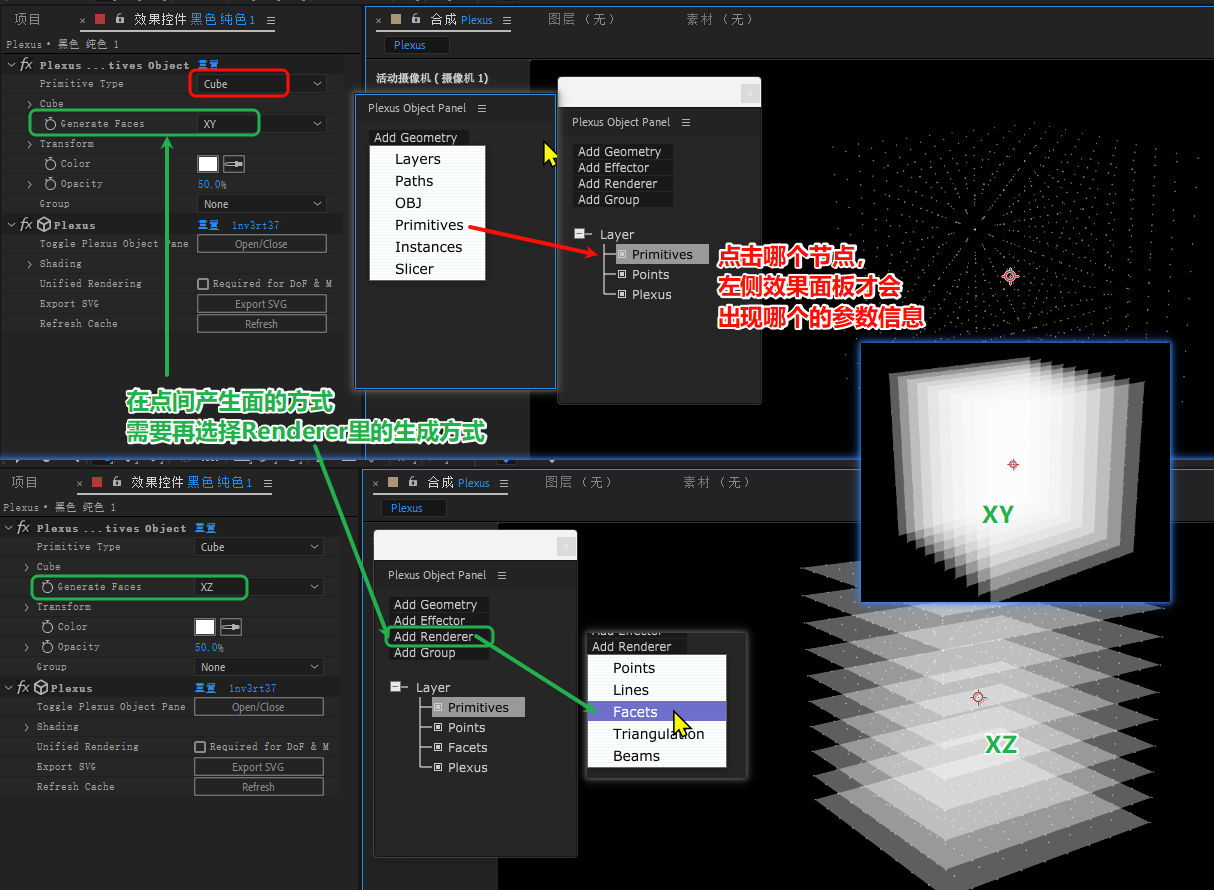
Task: Click the upper Refresh button
Action: (x=262, y=324)
